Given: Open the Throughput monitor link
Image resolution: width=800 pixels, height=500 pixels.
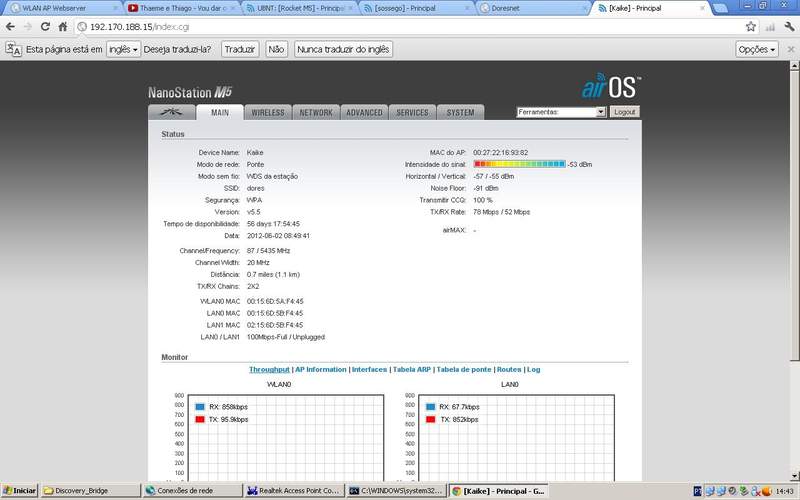Looking at the screenshot, I should point(269,369).
